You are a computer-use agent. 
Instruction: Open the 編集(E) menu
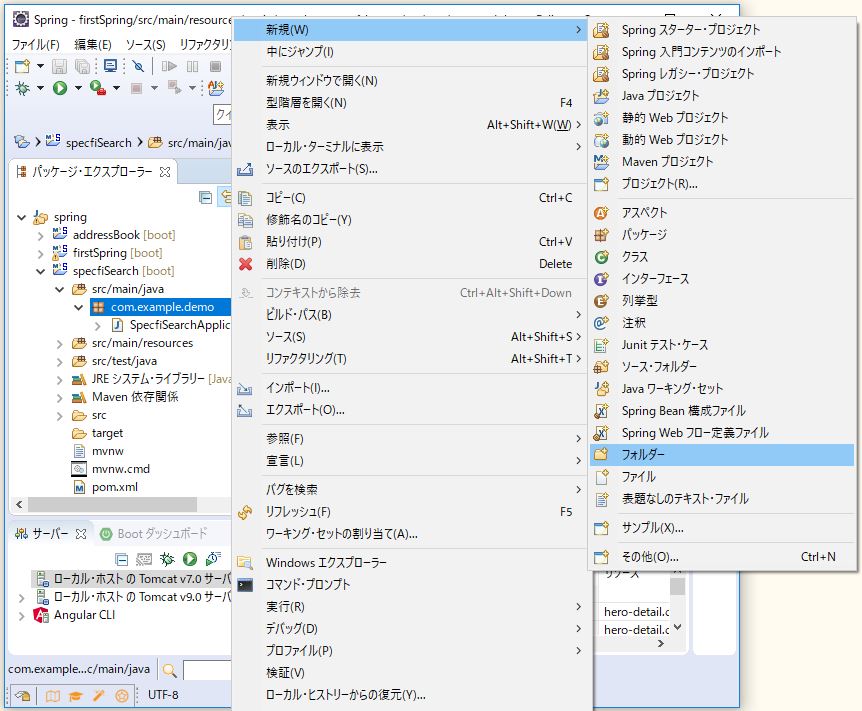point(92,45)
